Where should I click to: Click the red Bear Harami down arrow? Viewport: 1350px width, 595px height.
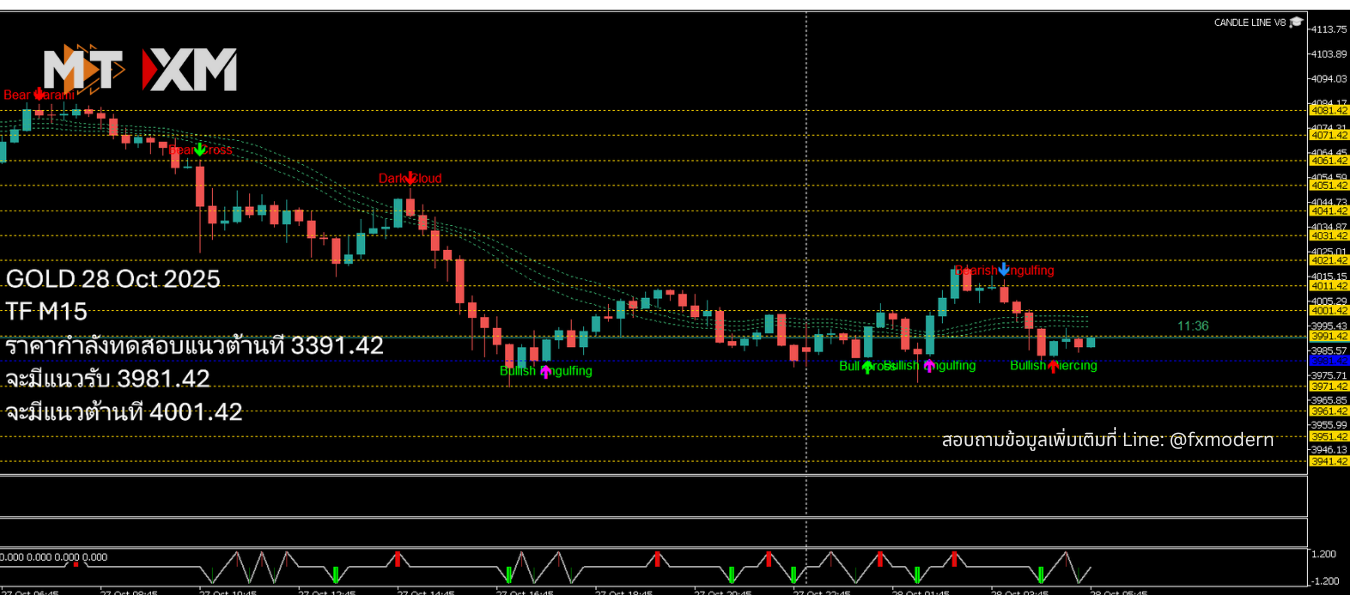pos(39,95)
